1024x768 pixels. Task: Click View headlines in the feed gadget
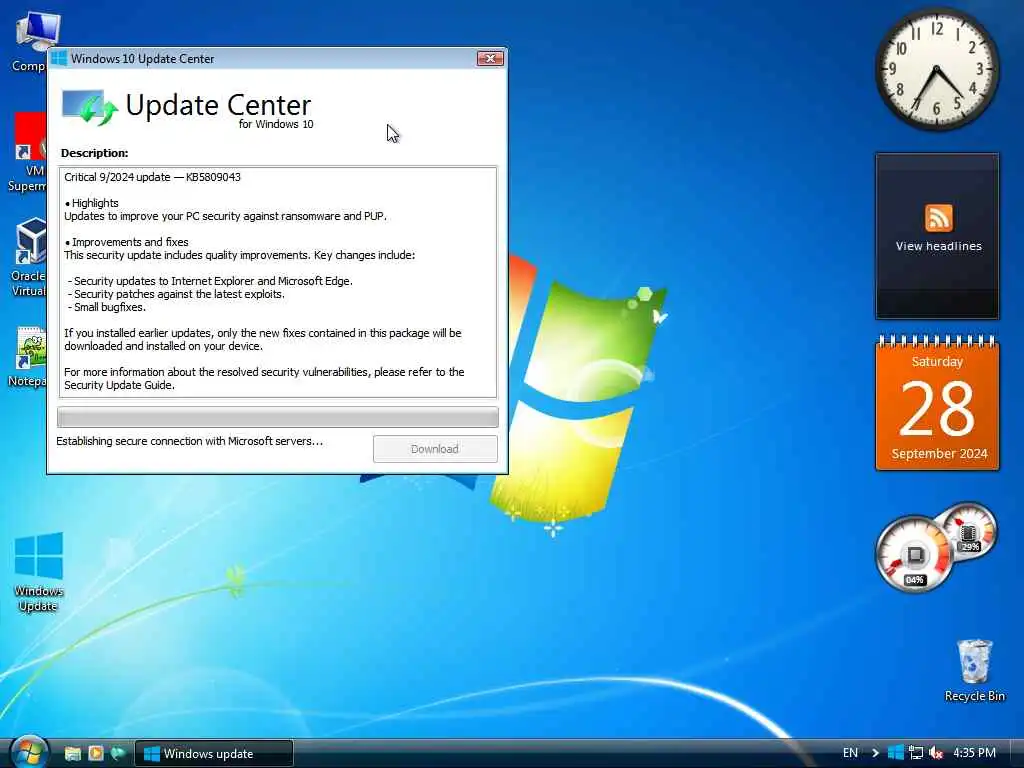[938, 246]
